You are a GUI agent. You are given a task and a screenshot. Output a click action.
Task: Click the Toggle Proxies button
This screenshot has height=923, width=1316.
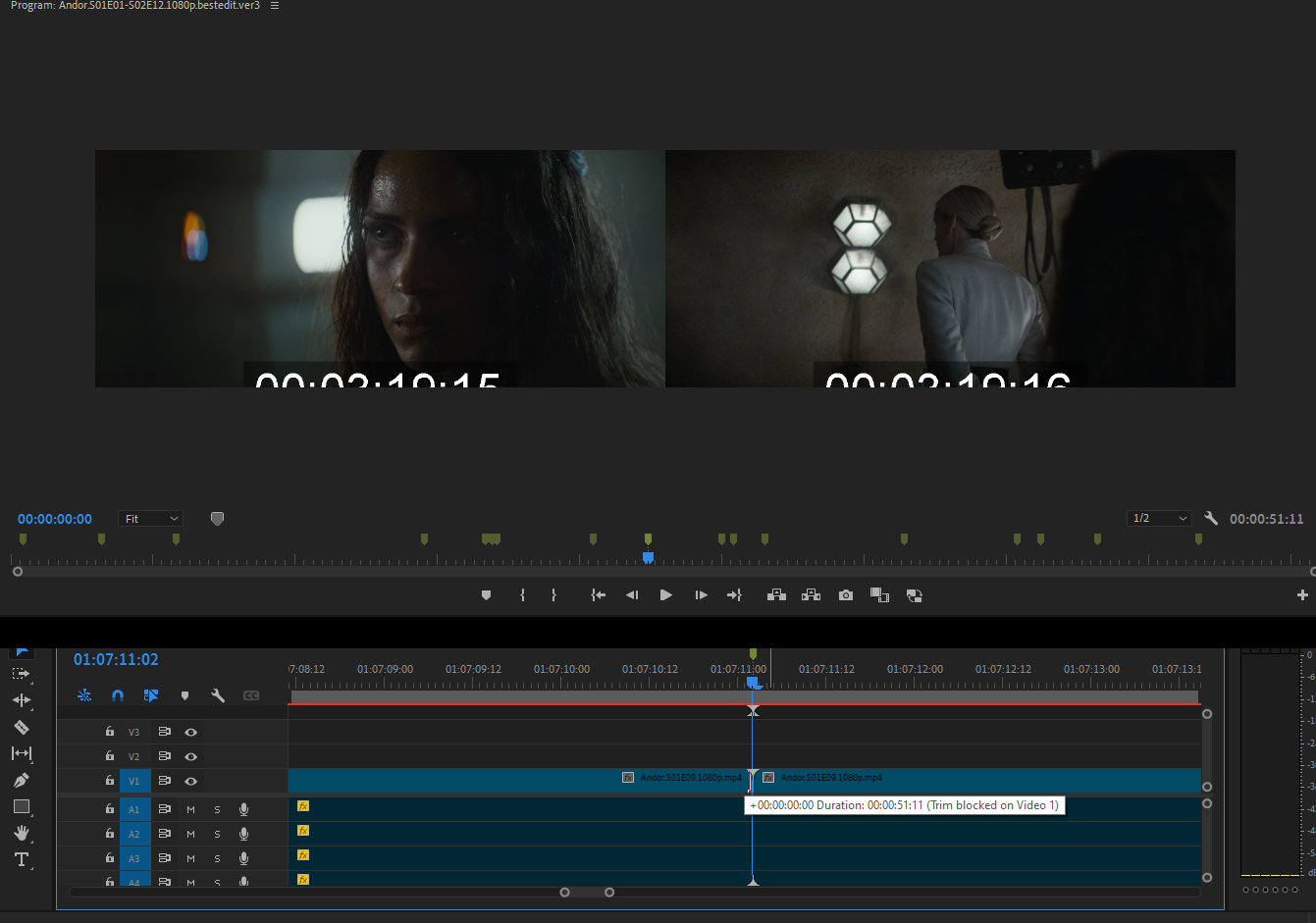(914, 595)
